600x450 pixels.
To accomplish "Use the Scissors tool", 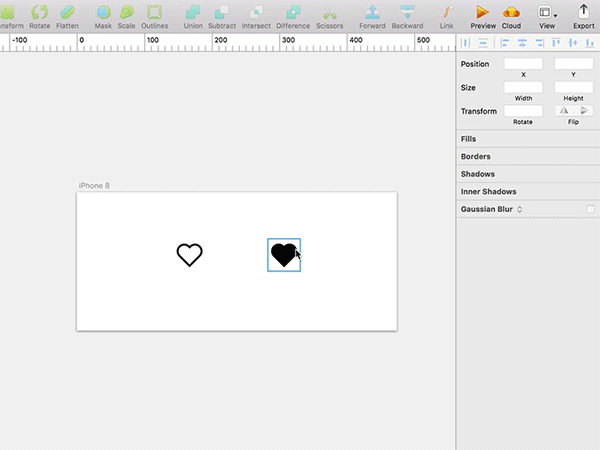I will coord(329,17).
